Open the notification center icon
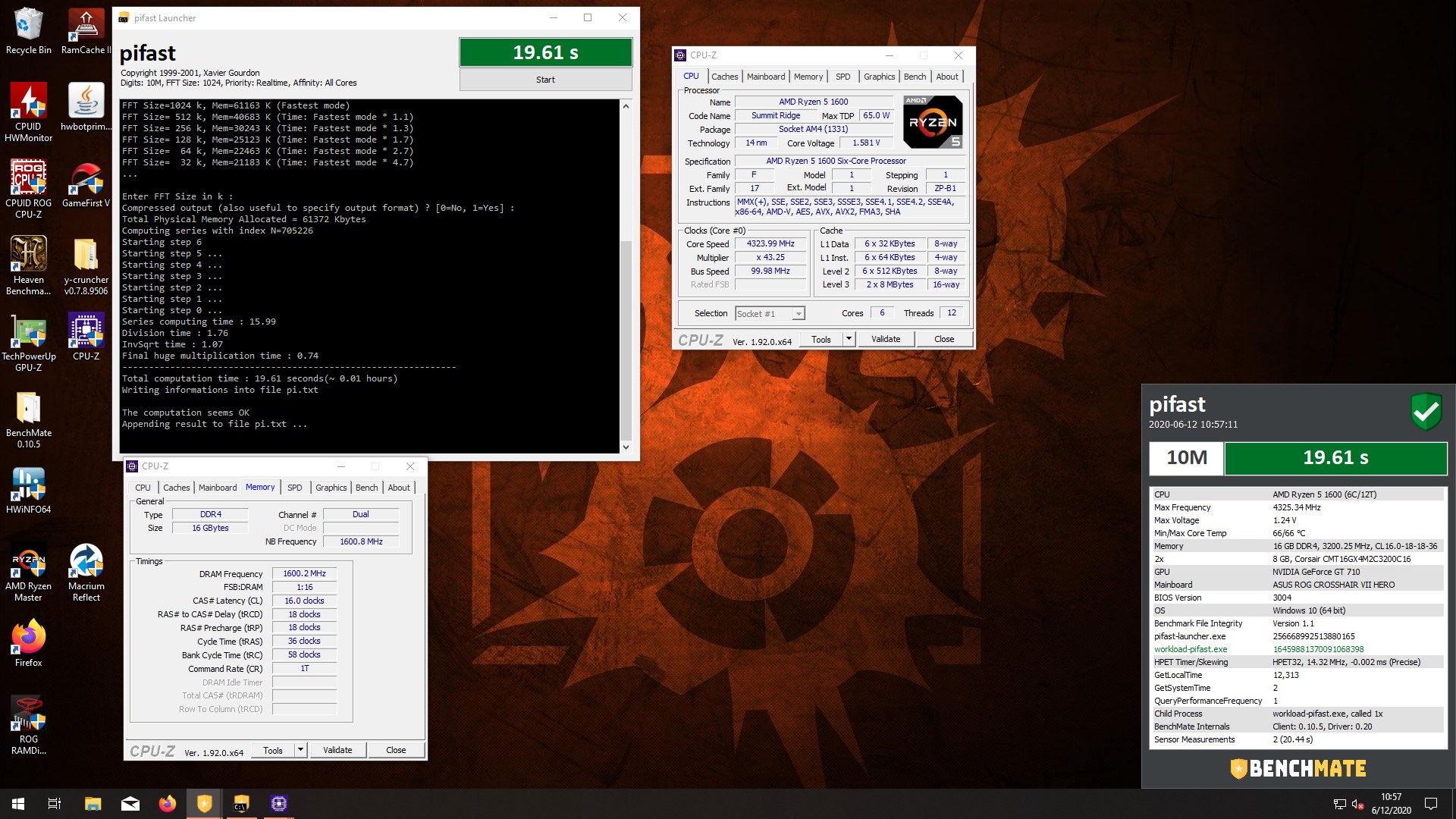 [x=1431, y=804]
